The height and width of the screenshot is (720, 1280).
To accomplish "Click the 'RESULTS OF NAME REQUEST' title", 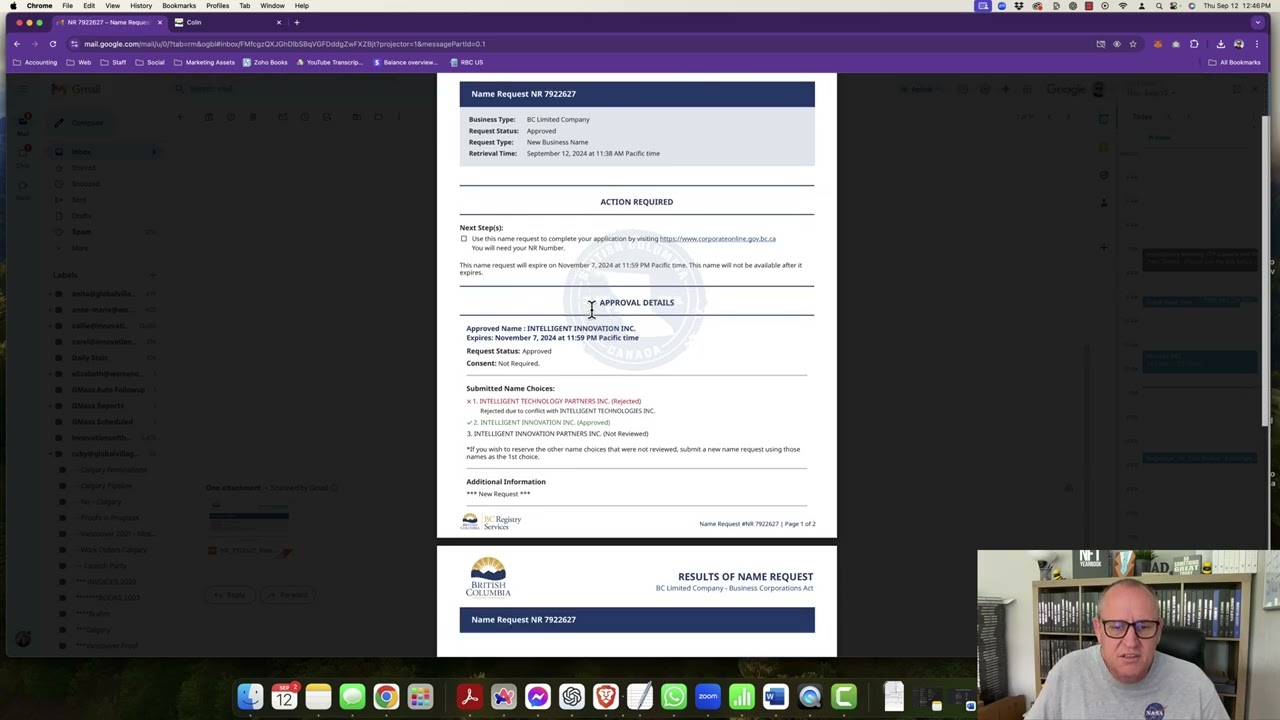I will click(746, 577).
